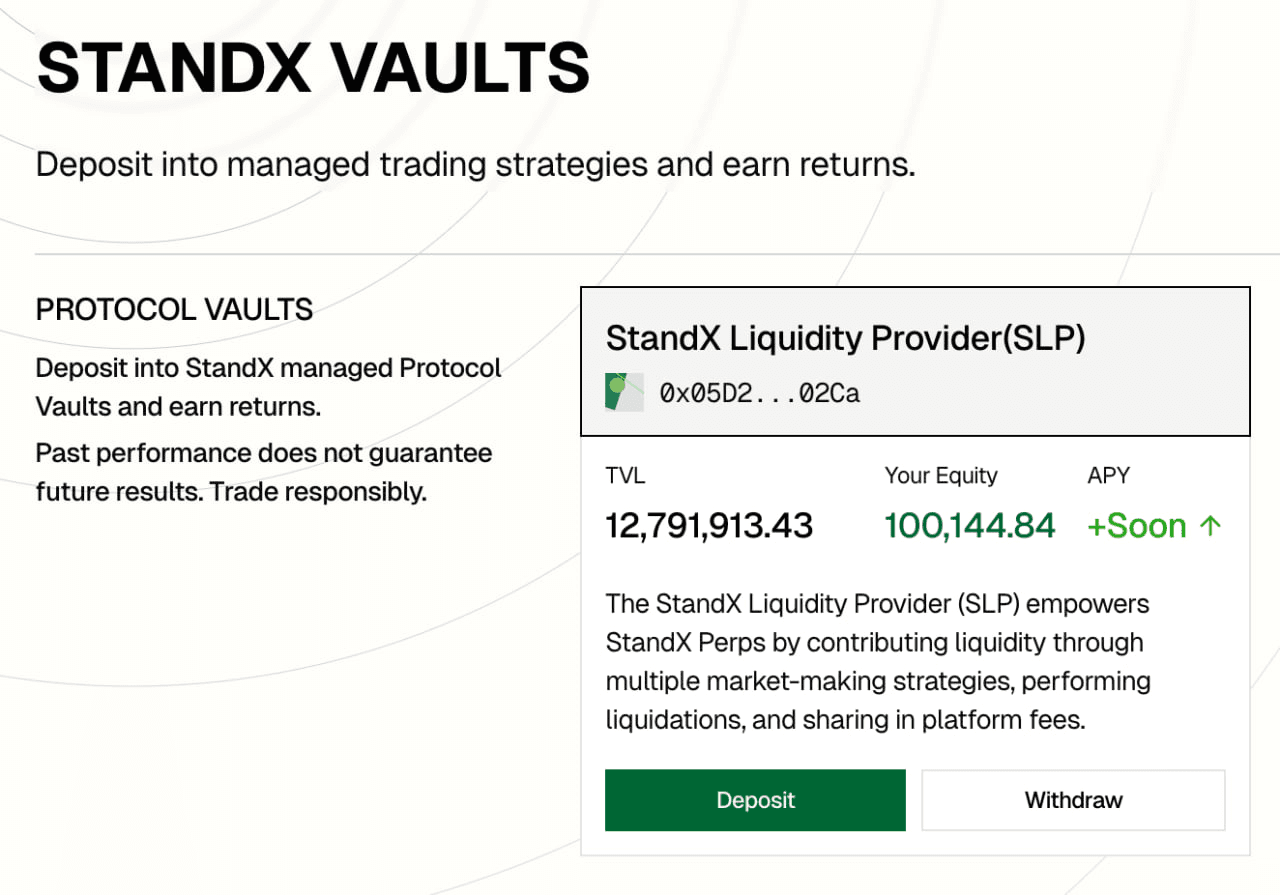Click the STANDX VAULTS page heading

[x=313, y=68]
